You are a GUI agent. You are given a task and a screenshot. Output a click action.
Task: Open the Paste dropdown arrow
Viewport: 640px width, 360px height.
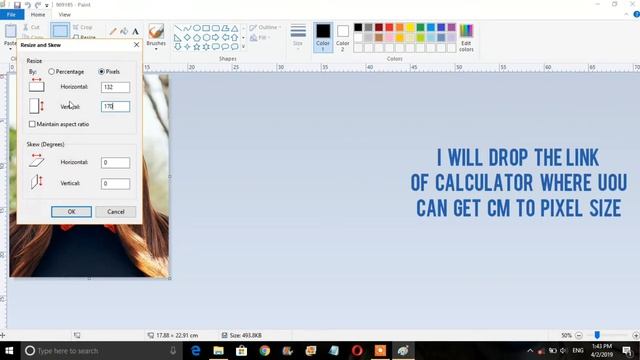pyautogui.click(x=10, y=49)
